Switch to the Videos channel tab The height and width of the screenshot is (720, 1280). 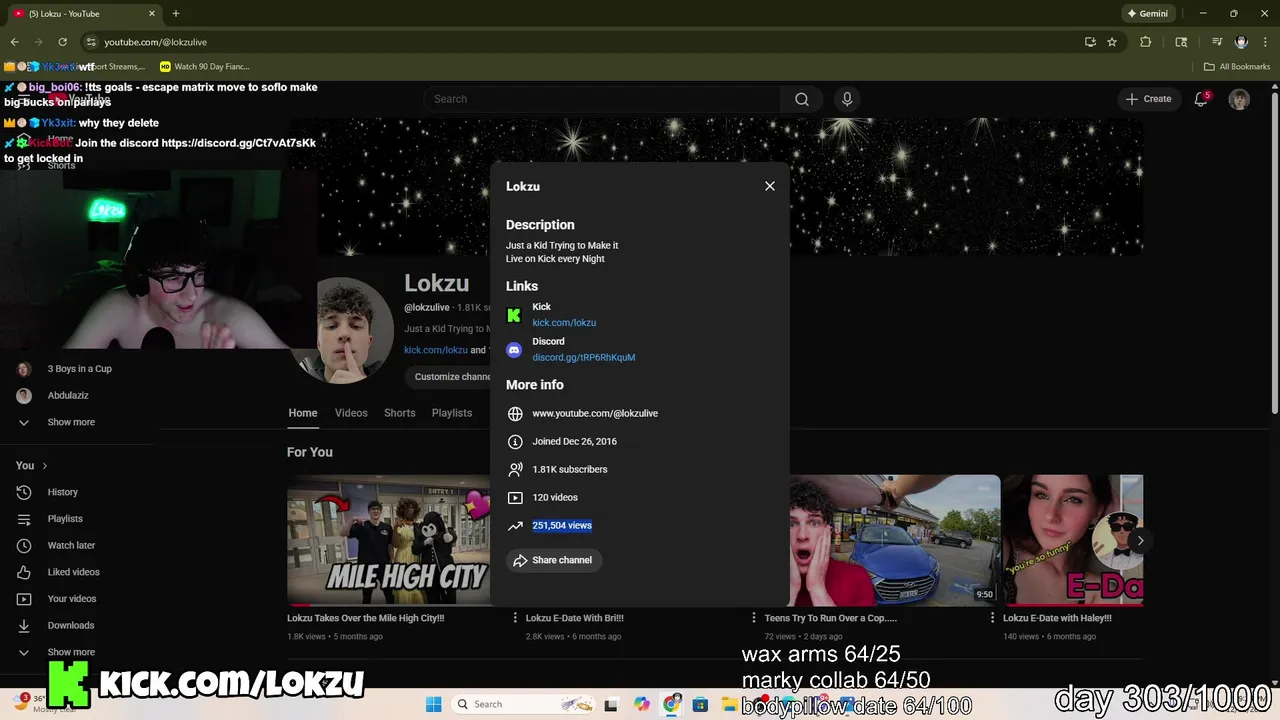[351, 413]
